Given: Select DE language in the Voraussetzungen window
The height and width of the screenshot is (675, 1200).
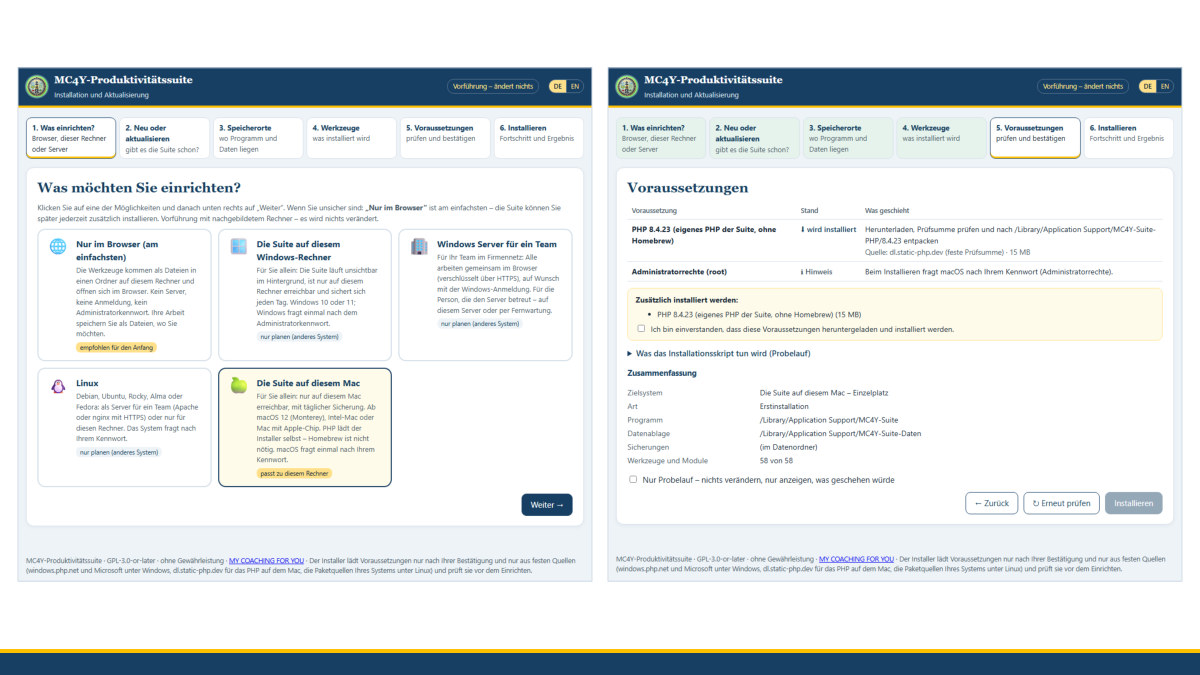Looking at the screenshot, I should [1148, 87].
